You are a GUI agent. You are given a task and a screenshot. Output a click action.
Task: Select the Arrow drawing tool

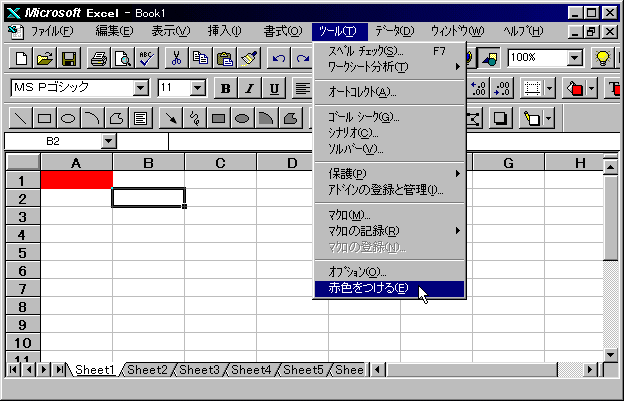pos(170,118)
